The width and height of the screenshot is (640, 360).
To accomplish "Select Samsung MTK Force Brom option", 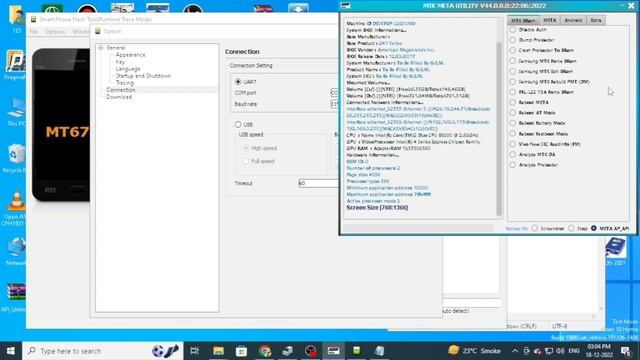I will [x=513, y=61].
